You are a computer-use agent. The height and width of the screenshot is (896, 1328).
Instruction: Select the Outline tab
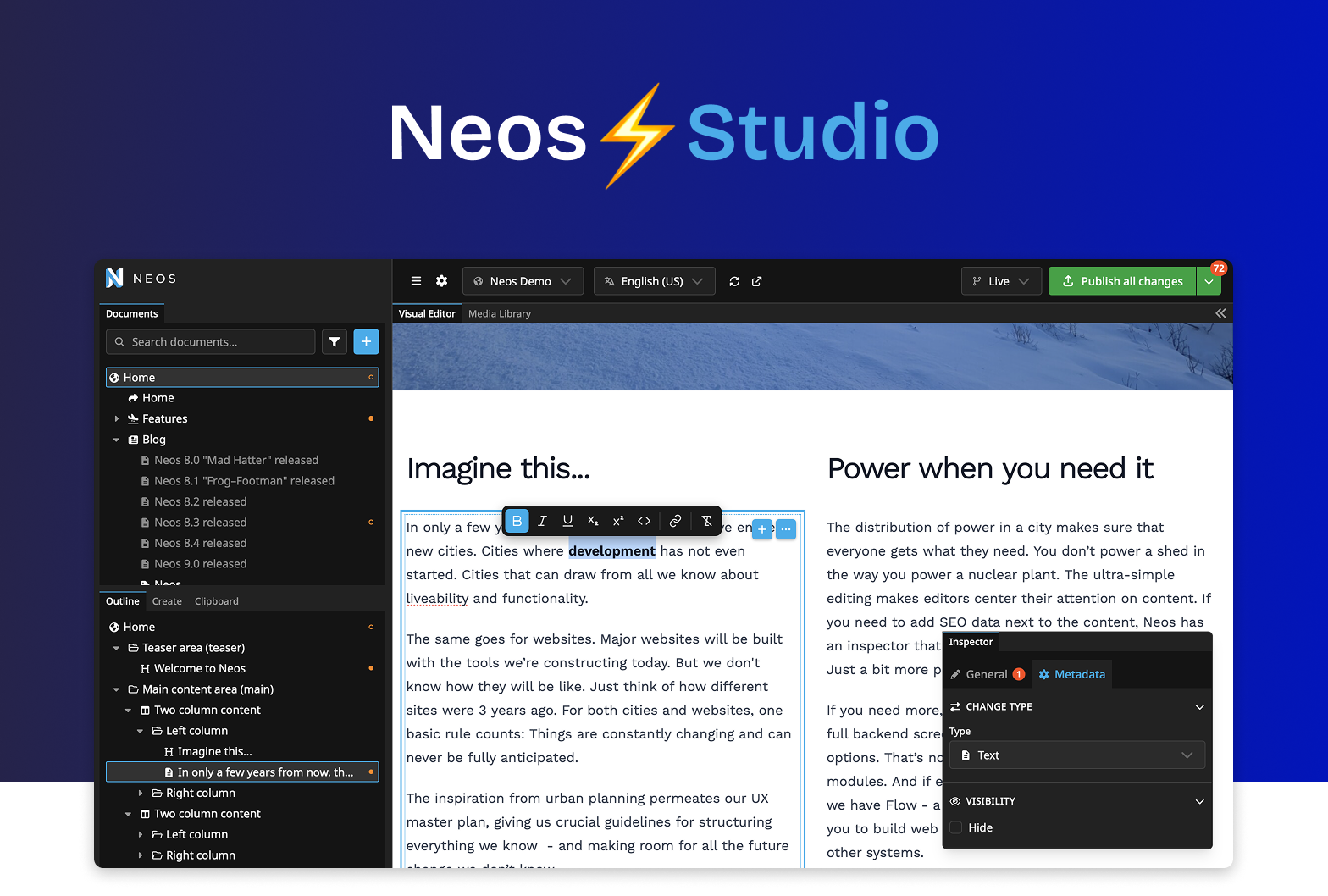pyautogui.click(x=123, y=601)
